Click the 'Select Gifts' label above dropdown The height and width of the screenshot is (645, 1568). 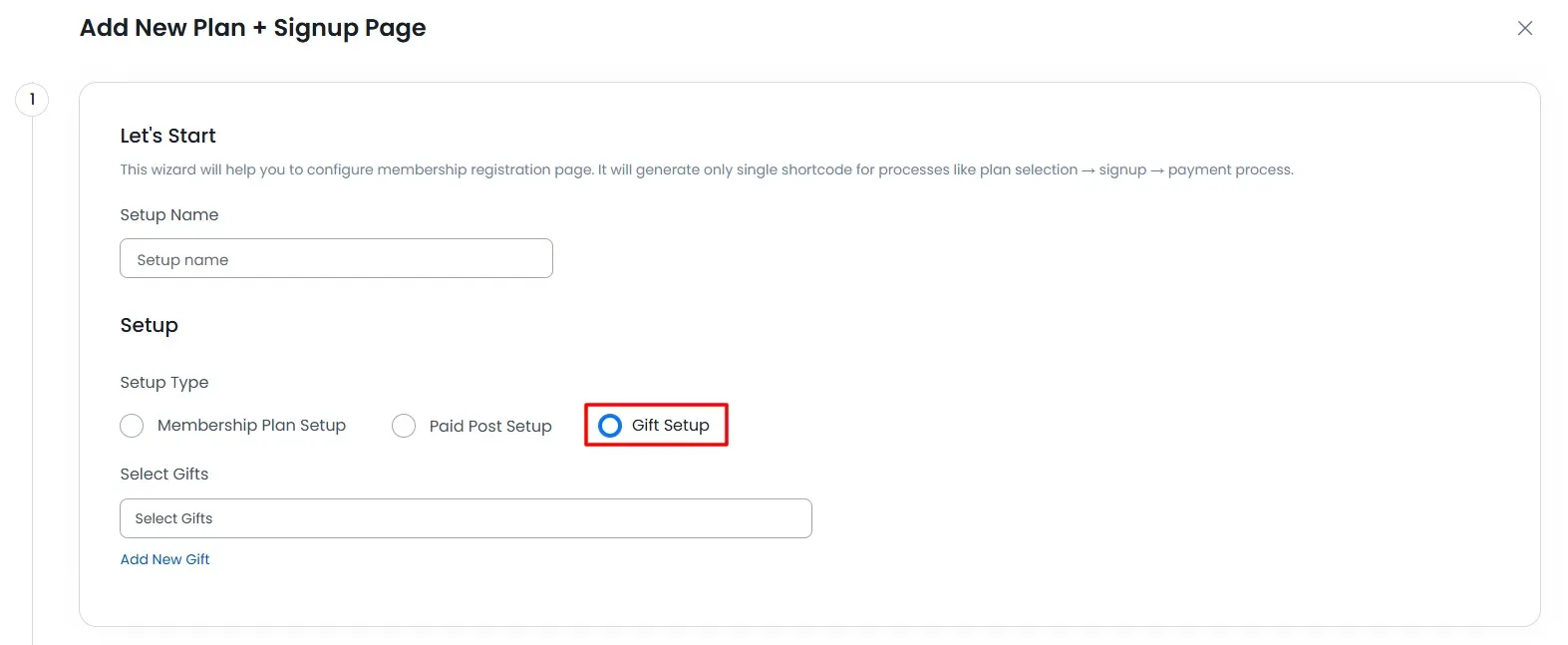[164, 475]
